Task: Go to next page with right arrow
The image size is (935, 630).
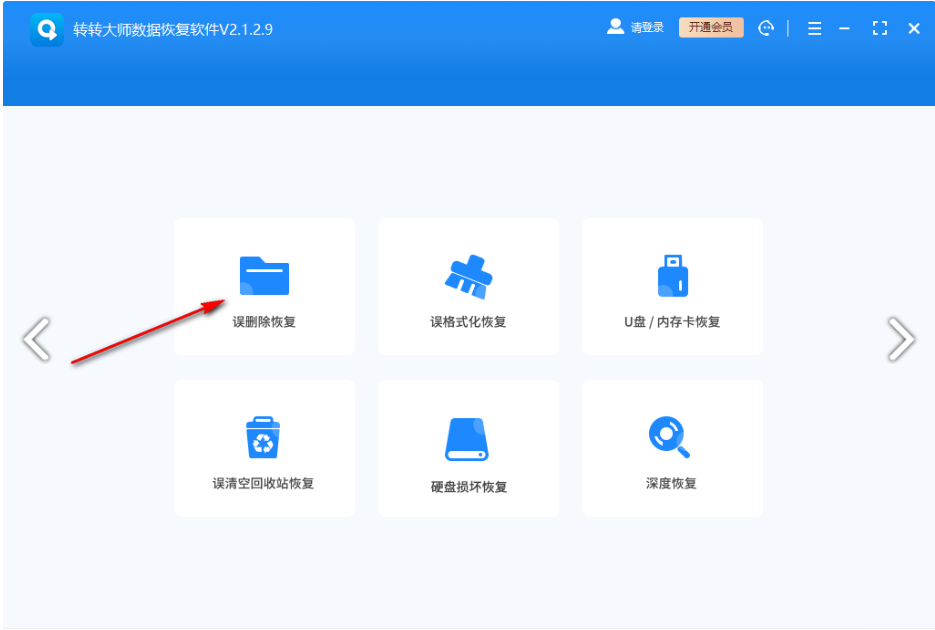Action: 901,339
